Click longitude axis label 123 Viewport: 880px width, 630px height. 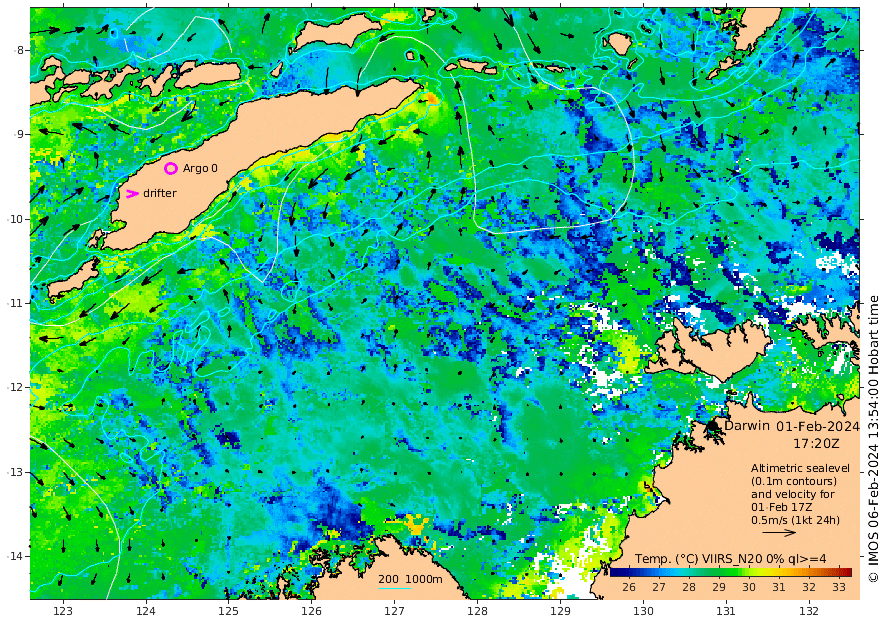tap(63, 611)
